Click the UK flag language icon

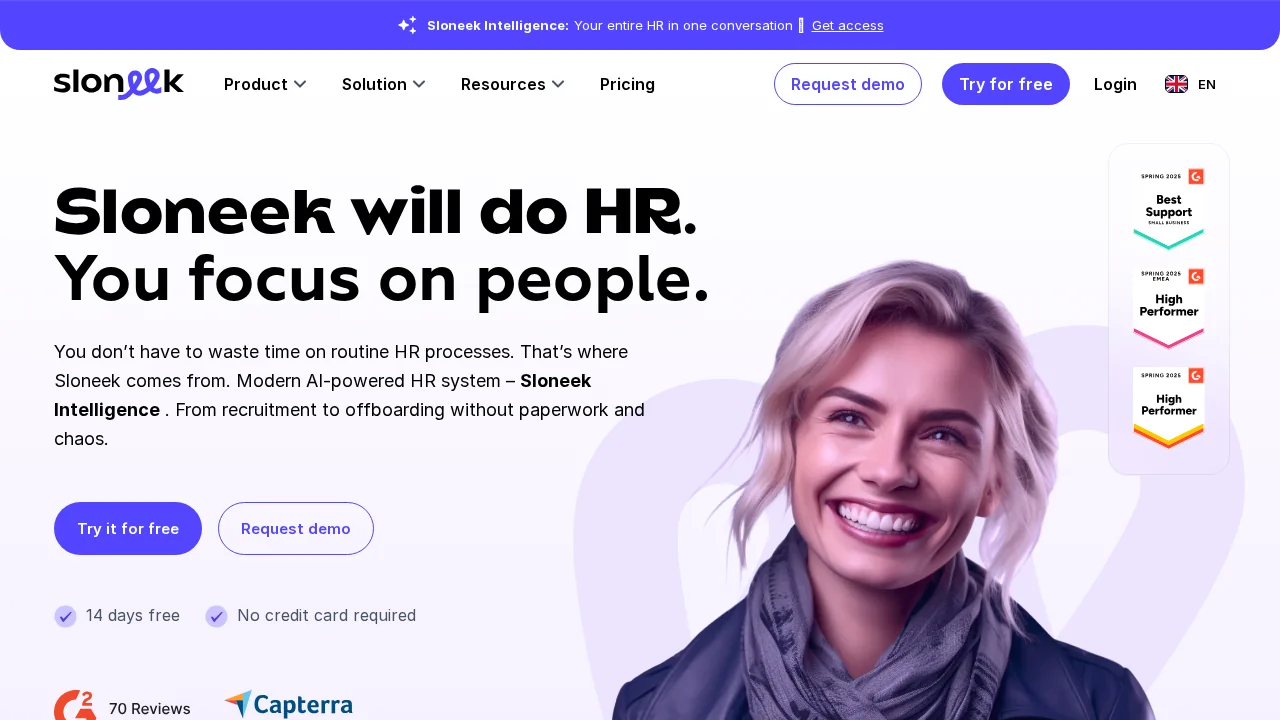pyautogui.click(x=1176, y=84)
